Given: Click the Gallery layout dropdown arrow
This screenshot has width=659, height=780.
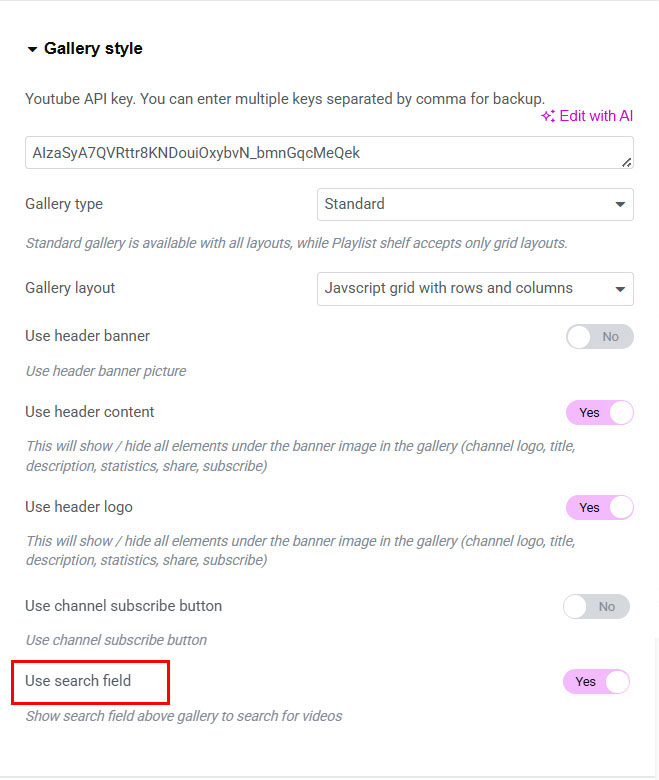Looking at the screenshot, I should click(619, 289).
